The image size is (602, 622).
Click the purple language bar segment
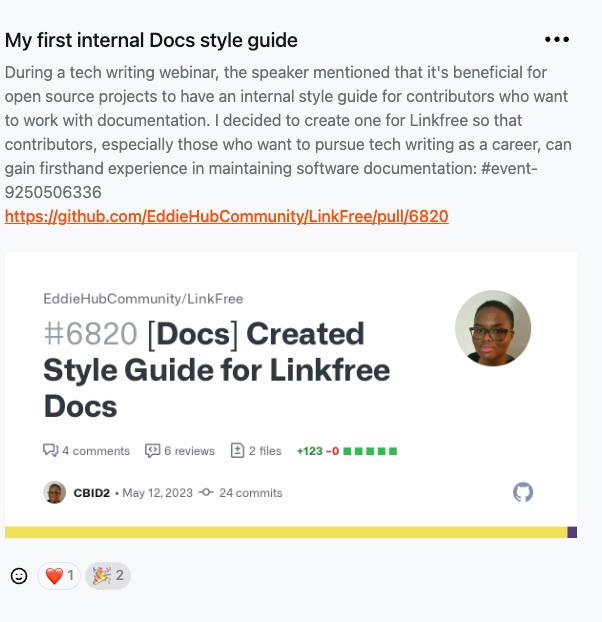point(572,532)
